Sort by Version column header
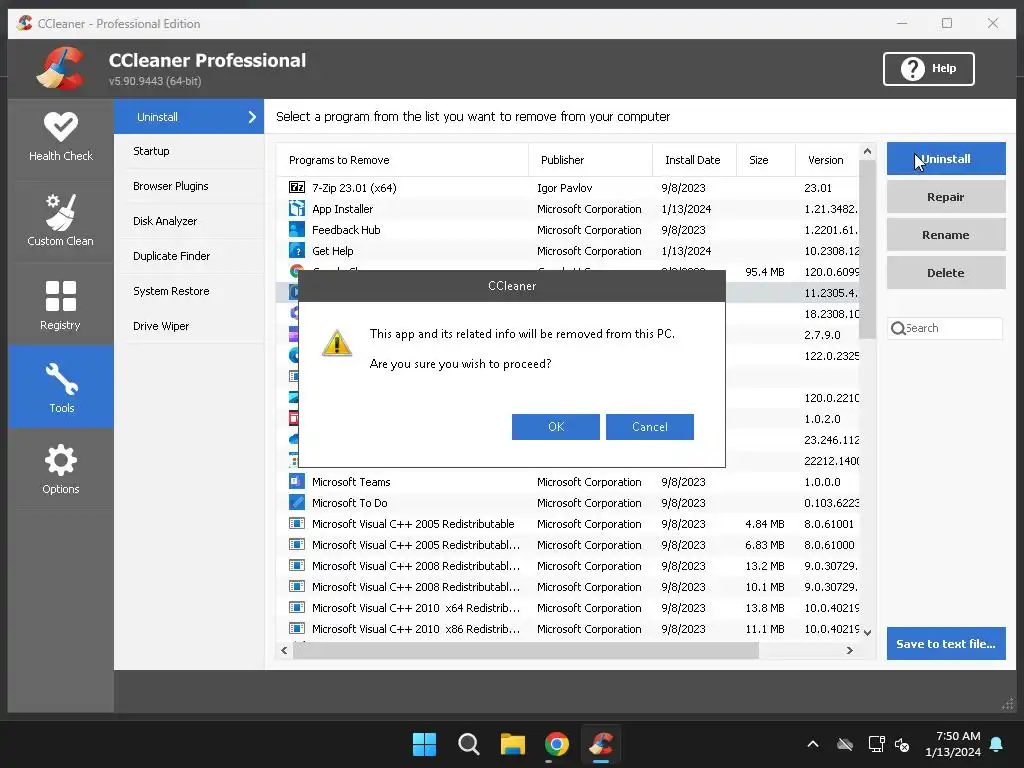This screenshot has height=768, width=1024. tap(827, 160)
